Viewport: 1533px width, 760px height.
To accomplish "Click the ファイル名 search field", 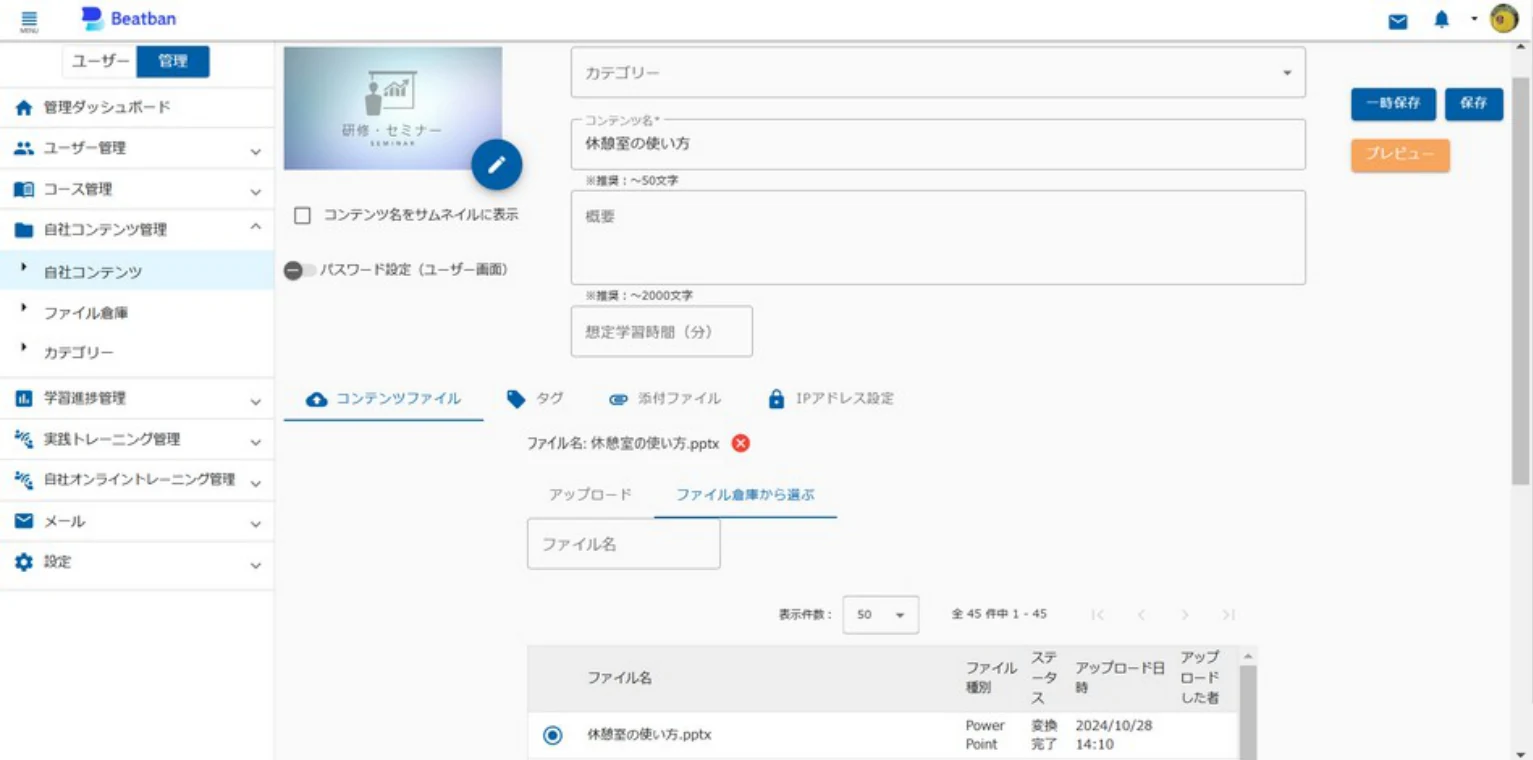I will coord(624,544).
